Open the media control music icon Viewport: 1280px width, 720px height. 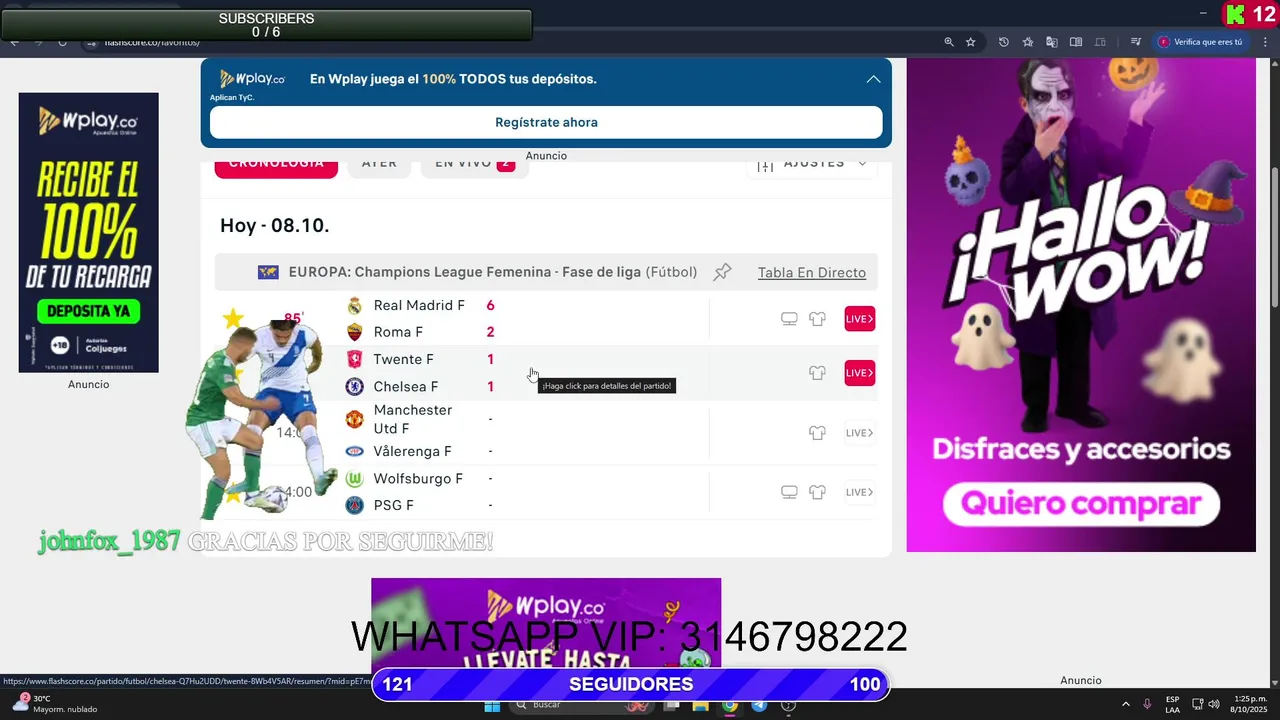(x=1136, y=42)
